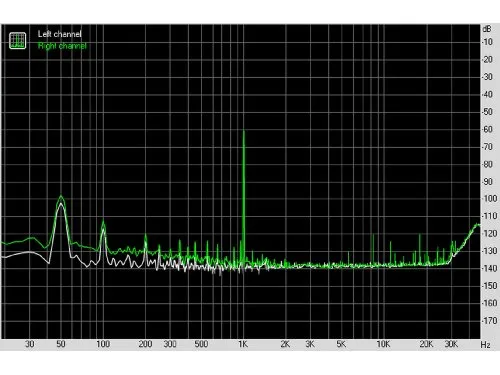Viewport: 500px width, 375px height.
Task: Click the 5K frequency axis label
Action: (341, 344)
